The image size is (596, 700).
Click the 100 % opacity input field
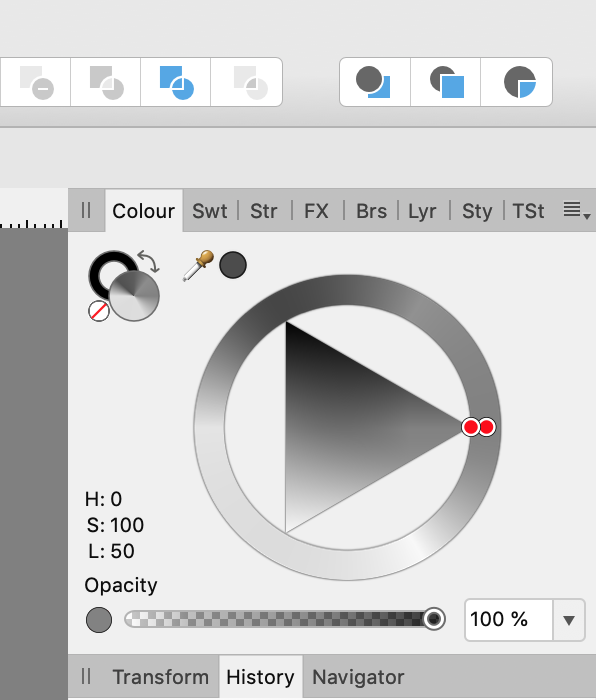pos(508,620)
